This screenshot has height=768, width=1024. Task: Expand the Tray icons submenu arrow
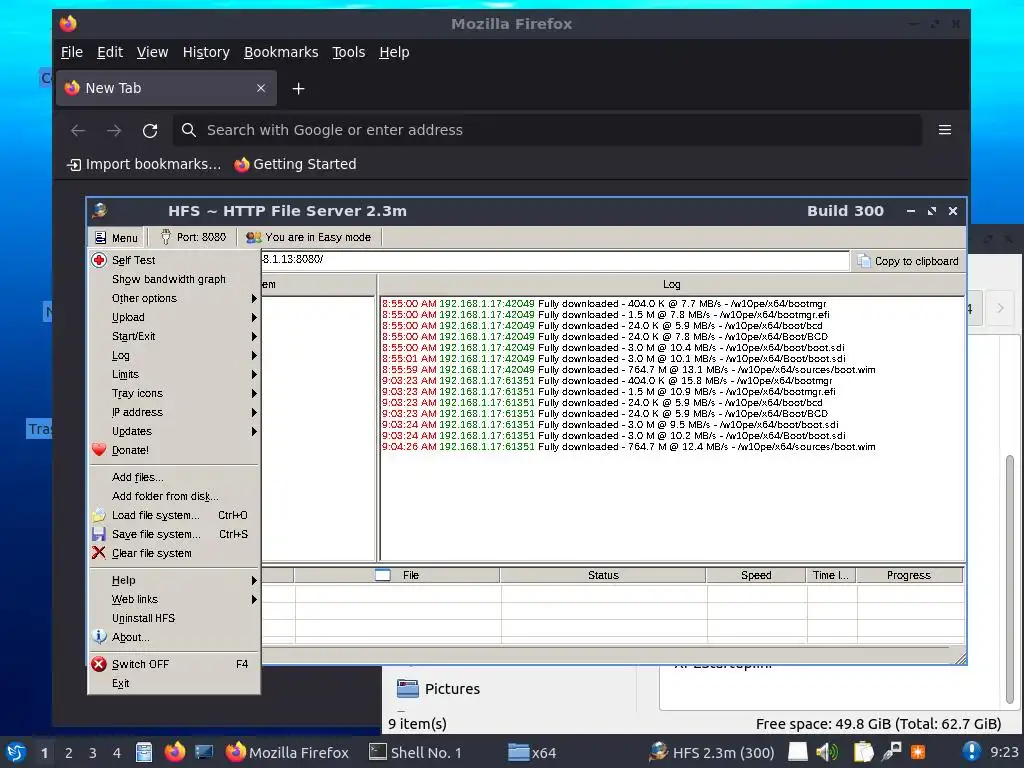pos(254,393)
